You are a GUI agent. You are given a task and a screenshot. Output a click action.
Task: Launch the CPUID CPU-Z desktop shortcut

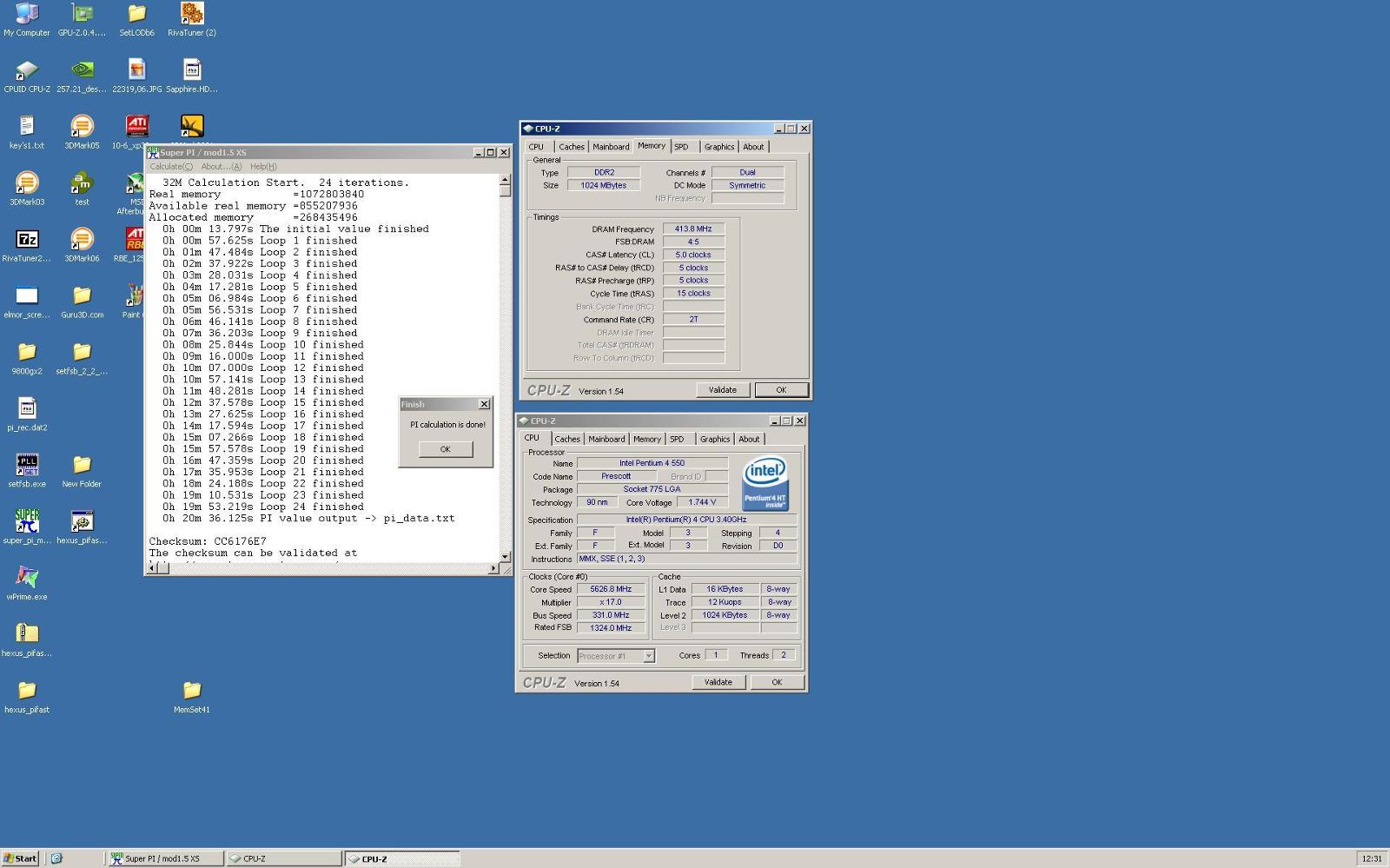click(x=27, y=76)
